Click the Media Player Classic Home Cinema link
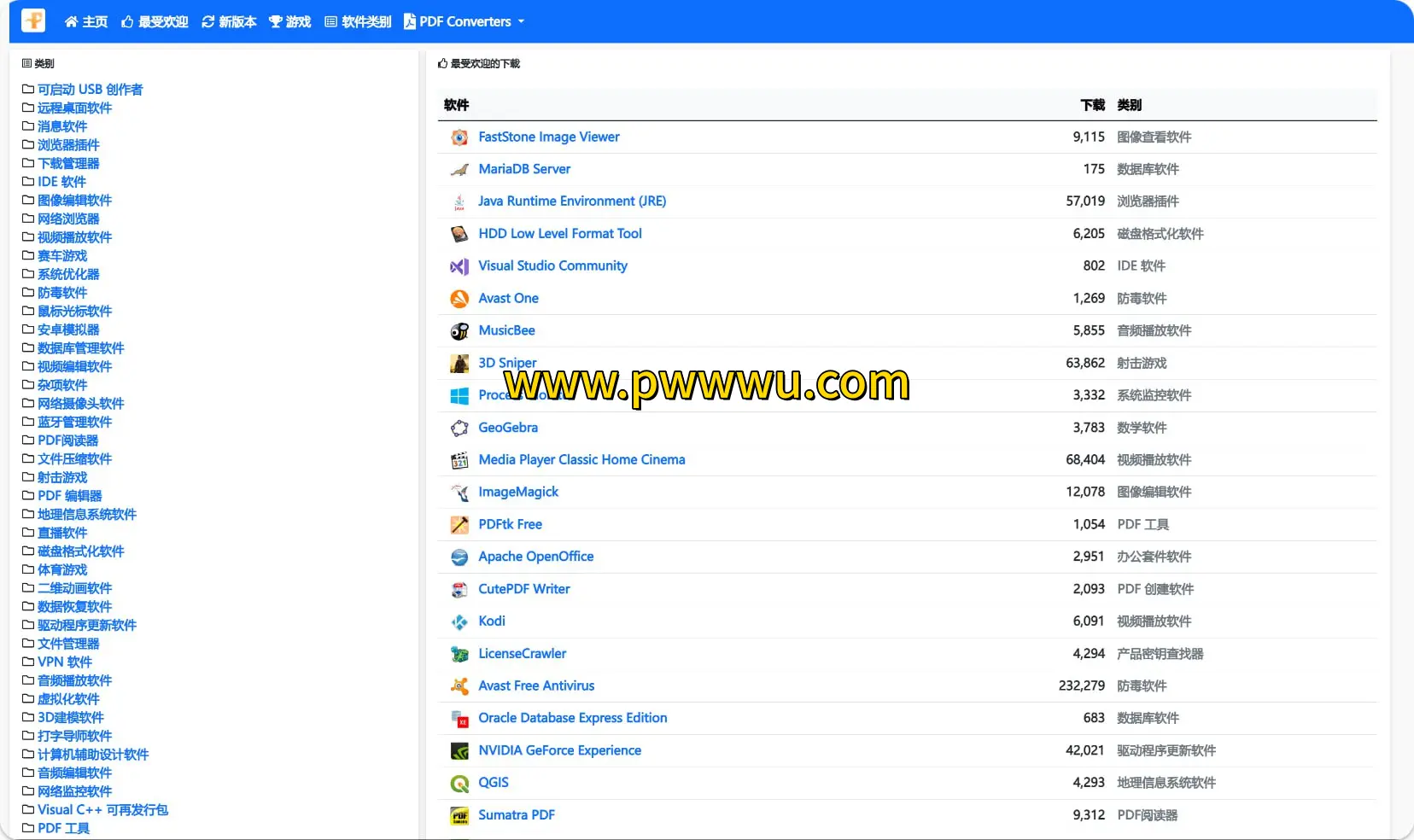 point(581,460)
